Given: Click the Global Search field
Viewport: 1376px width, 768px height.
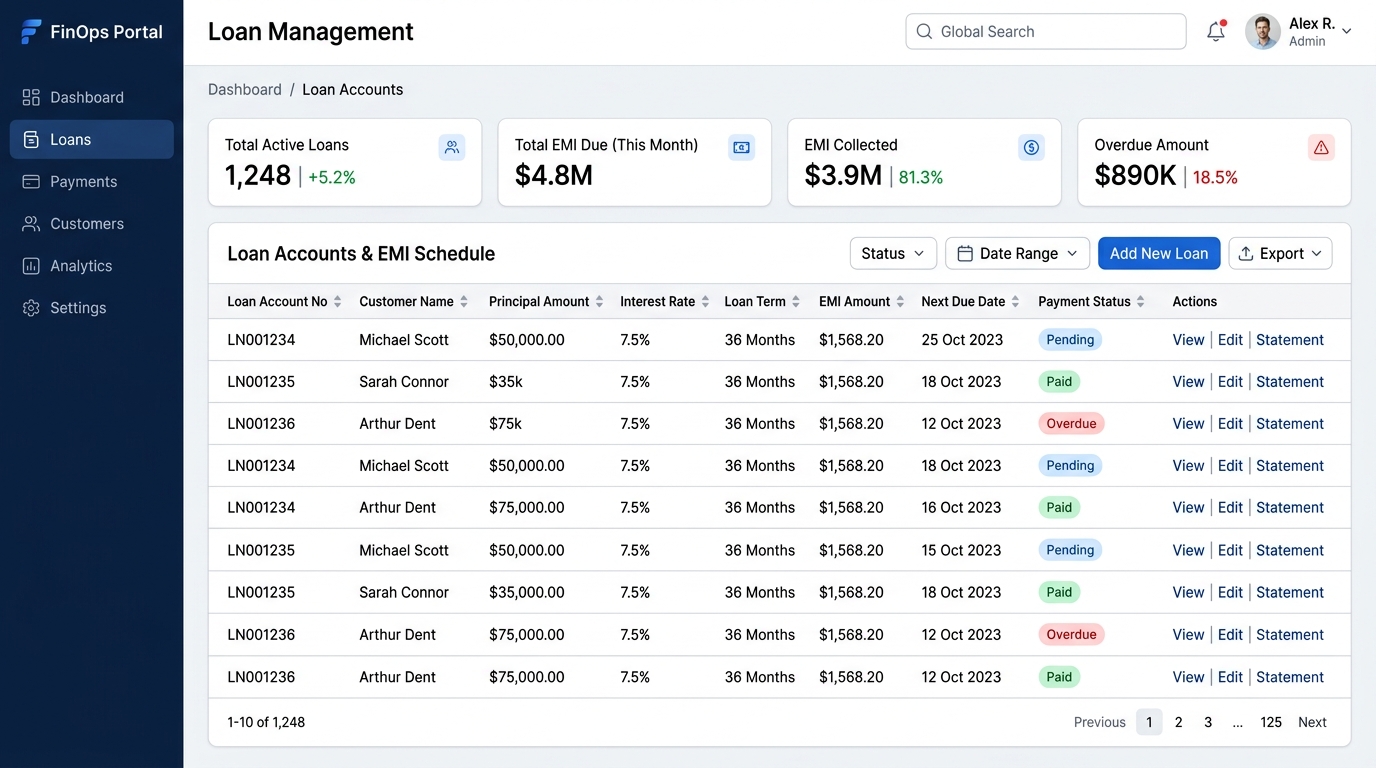Looking at the screenshot, I should [1045, 31].
